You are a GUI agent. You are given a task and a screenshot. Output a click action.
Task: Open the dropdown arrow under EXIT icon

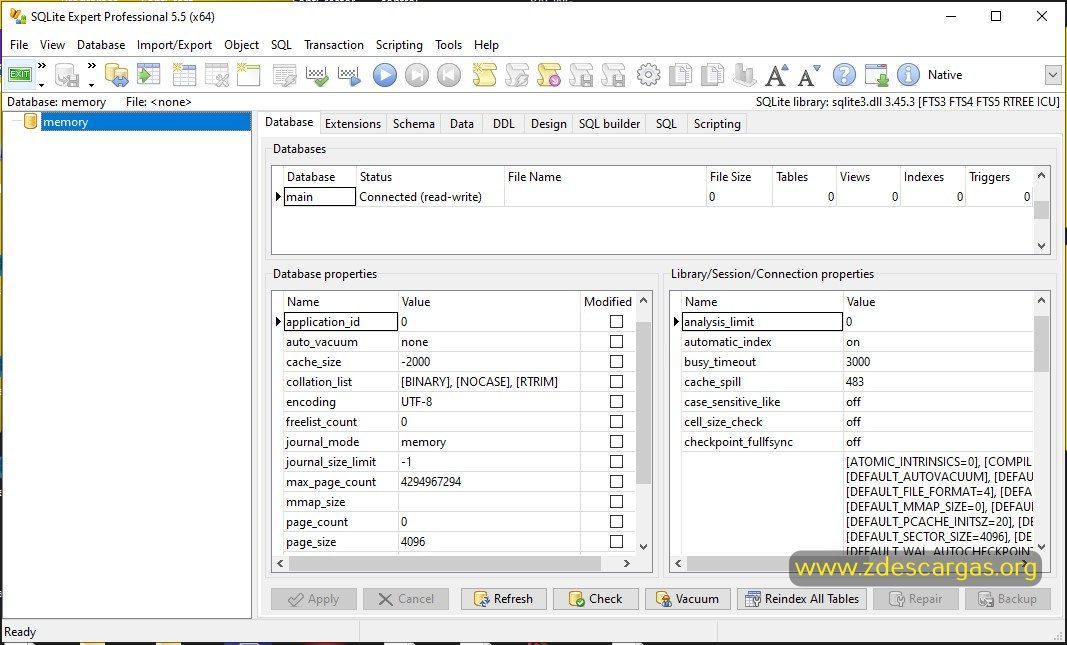pos(42,85)
